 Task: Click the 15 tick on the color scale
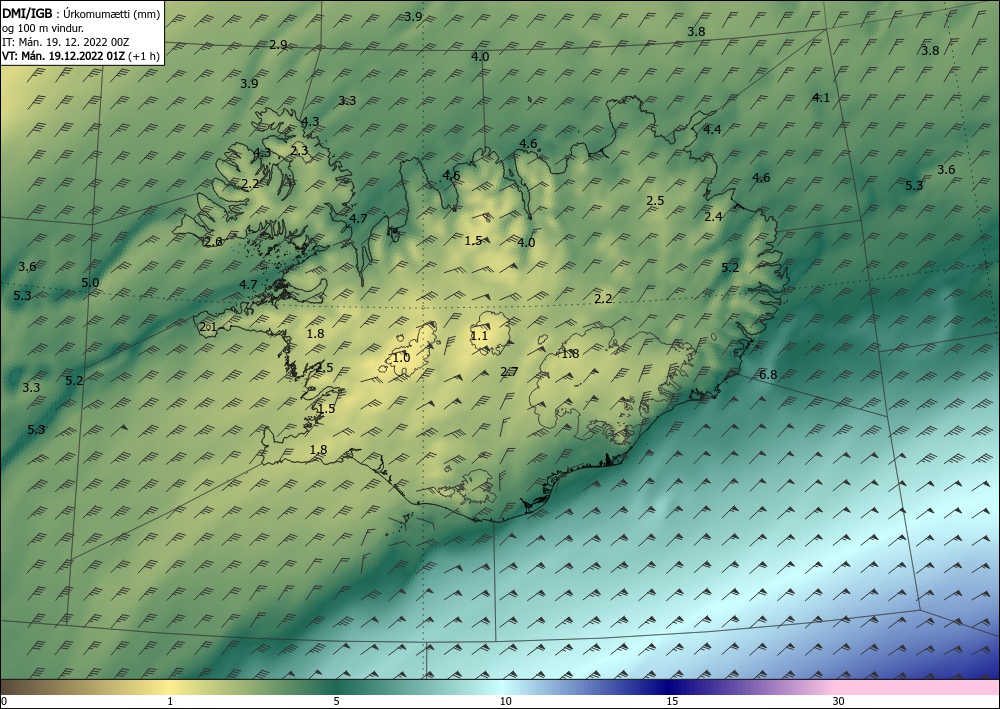[672, 701]
